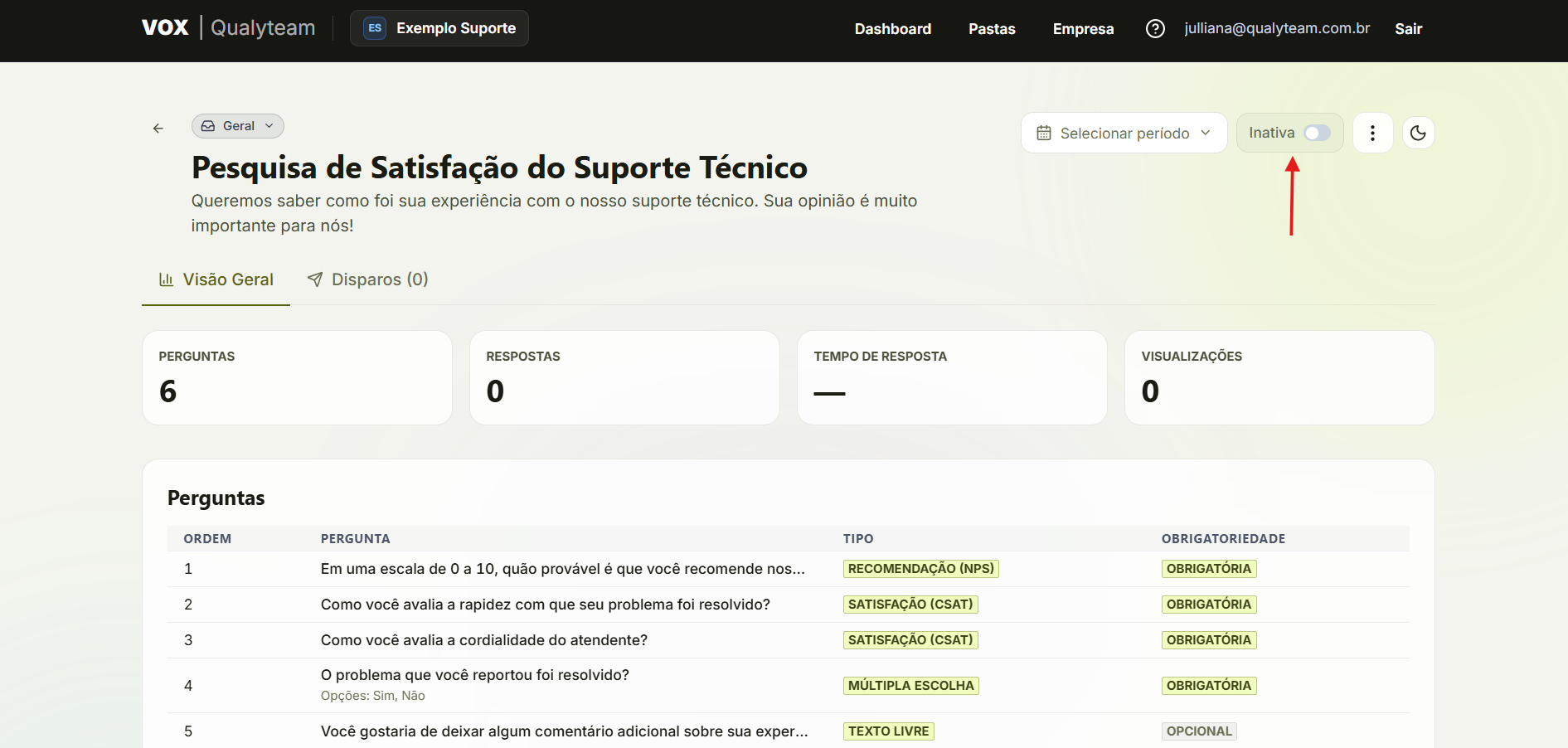This screenshot has height=748, width=1568.
Task: Click the julliana@qualyteam.com.br account link
Action: click(x=1277, y=28)
